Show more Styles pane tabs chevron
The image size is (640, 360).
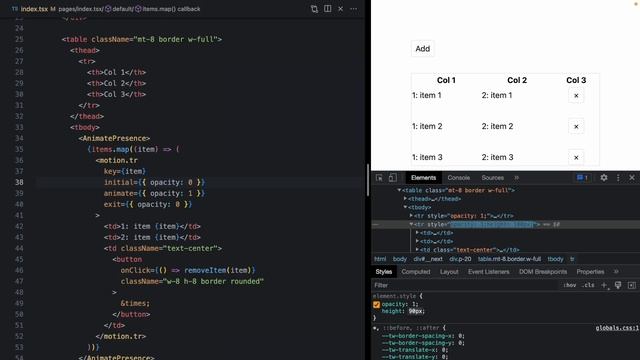(x=616, y=272)
